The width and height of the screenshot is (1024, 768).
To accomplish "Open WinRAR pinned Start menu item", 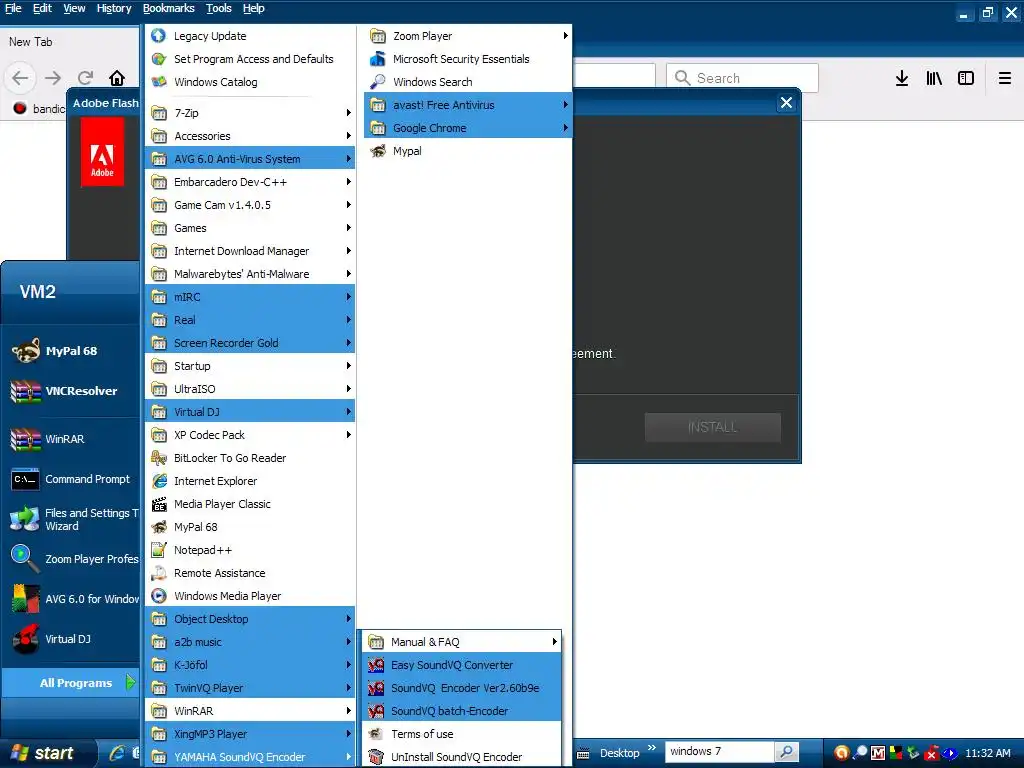I will click(71, 439).
